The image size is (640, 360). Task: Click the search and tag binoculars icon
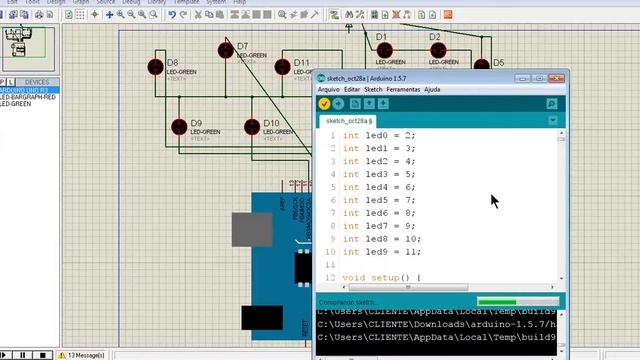point(349,15)
